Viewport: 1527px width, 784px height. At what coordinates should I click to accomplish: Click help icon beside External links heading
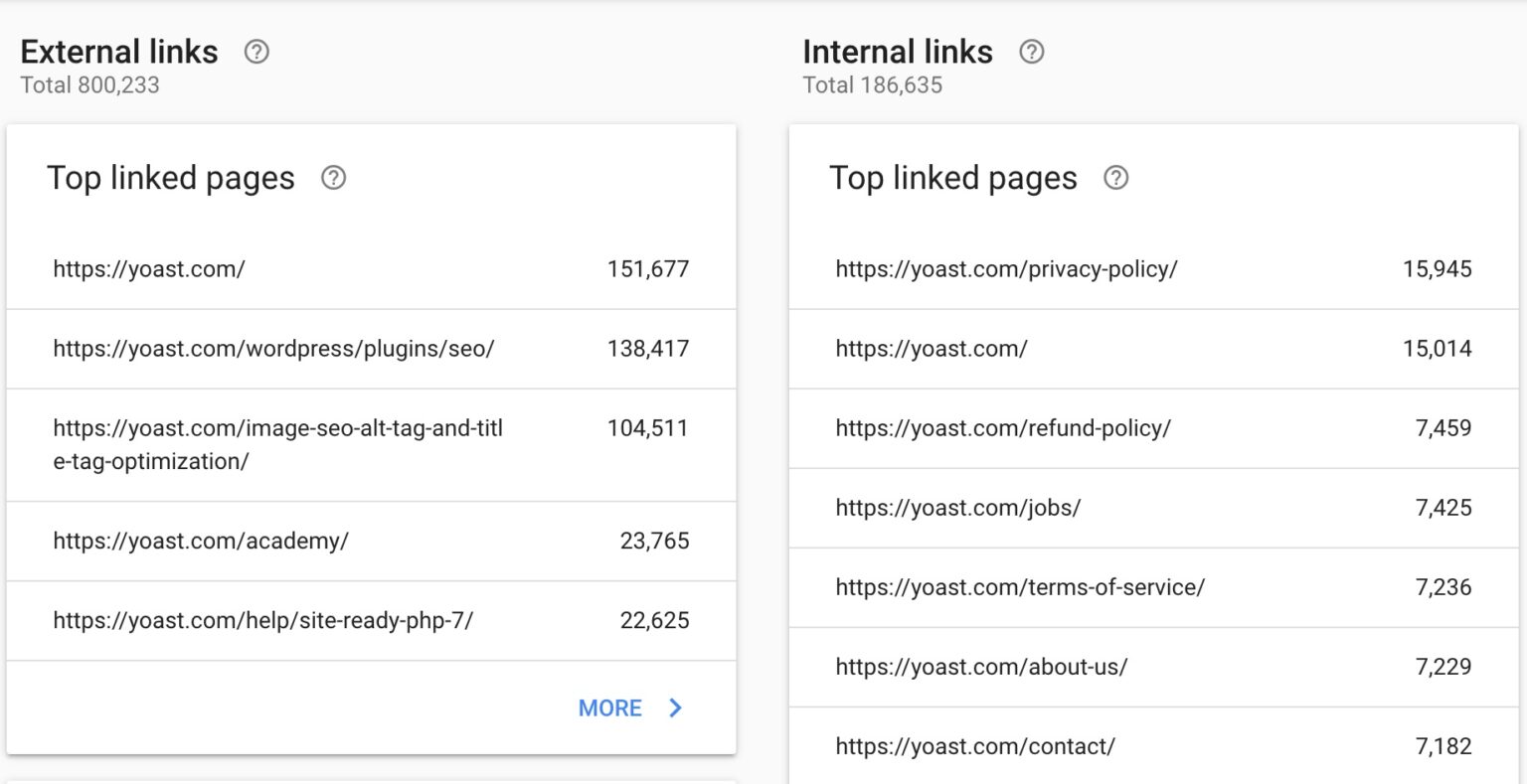tap(256, 52)
